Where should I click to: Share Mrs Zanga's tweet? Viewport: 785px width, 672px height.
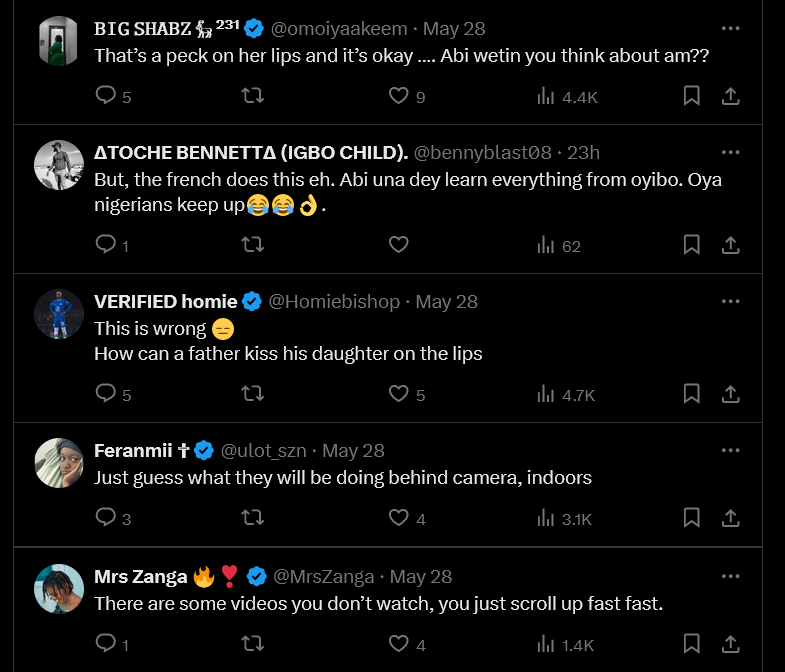point(730,644)
